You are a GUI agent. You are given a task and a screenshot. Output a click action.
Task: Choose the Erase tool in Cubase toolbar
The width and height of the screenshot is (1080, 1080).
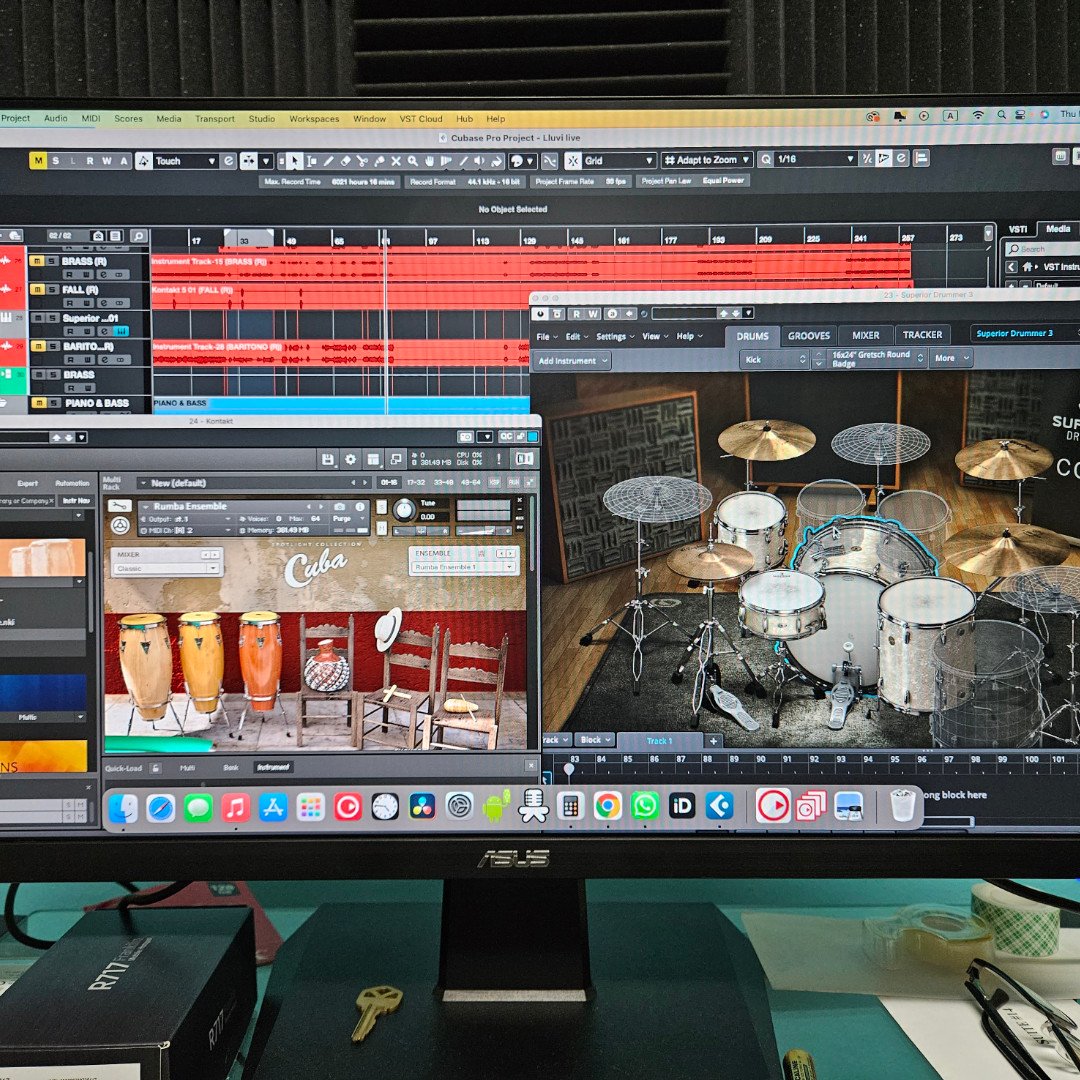coord(345,161)
